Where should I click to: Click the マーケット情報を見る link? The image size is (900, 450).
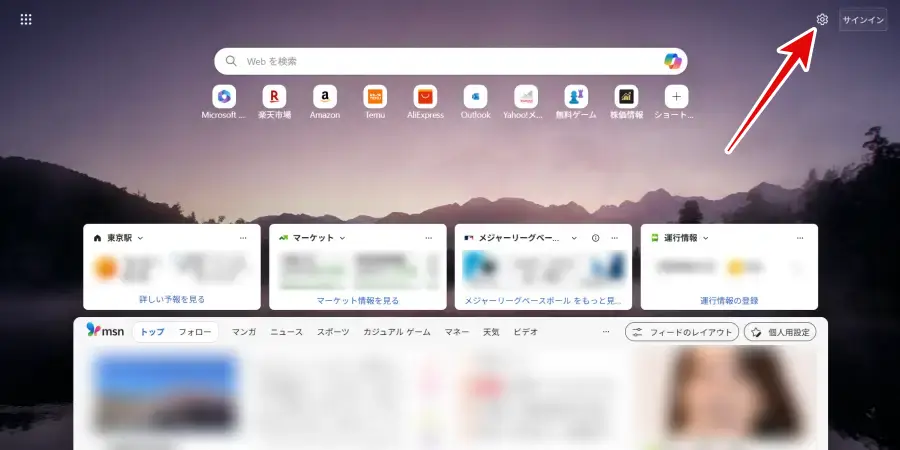point(358,300)
